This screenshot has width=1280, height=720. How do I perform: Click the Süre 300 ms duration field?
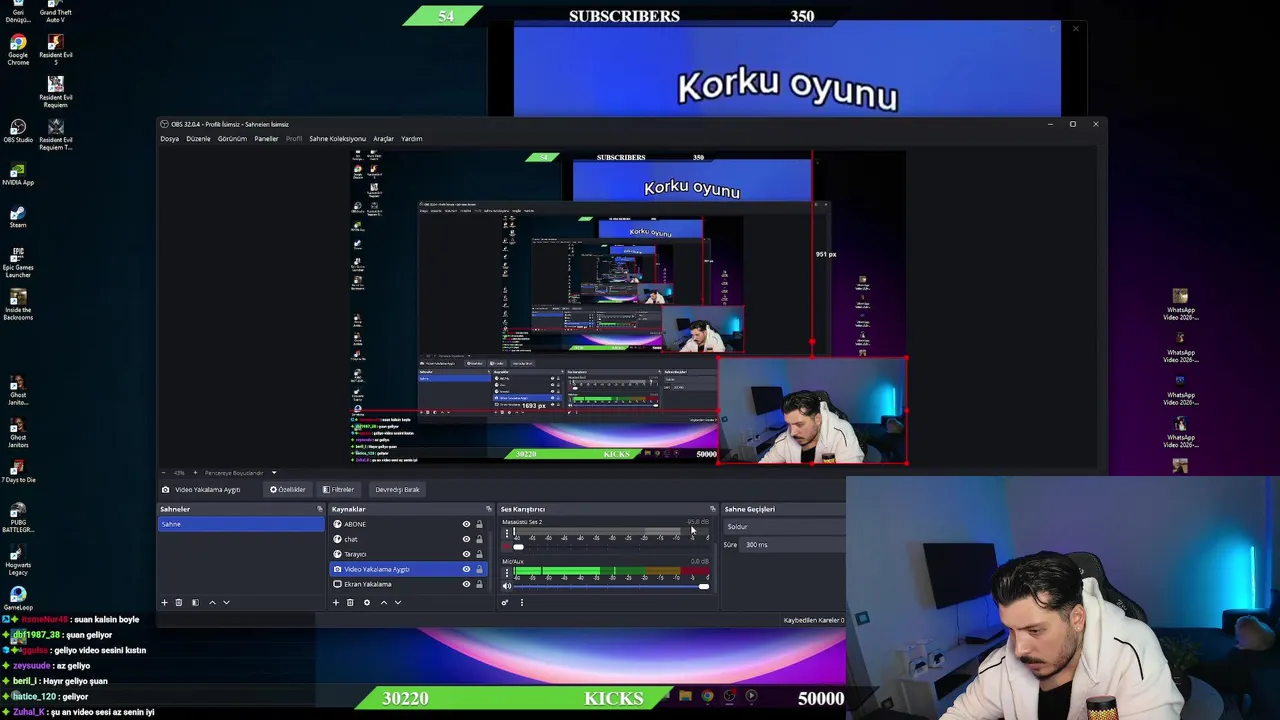(x=790, y=545)
